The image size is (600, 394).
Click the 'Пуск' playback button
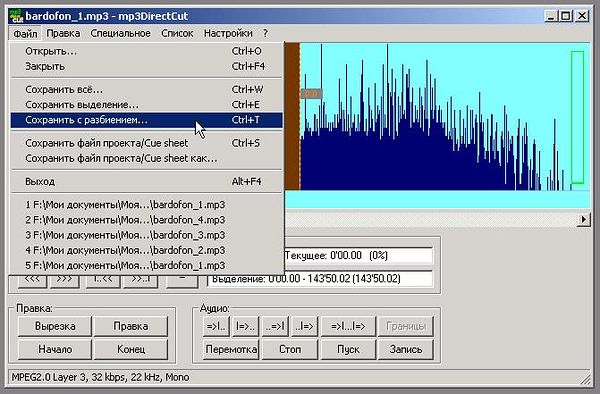[x=348, y=349]
